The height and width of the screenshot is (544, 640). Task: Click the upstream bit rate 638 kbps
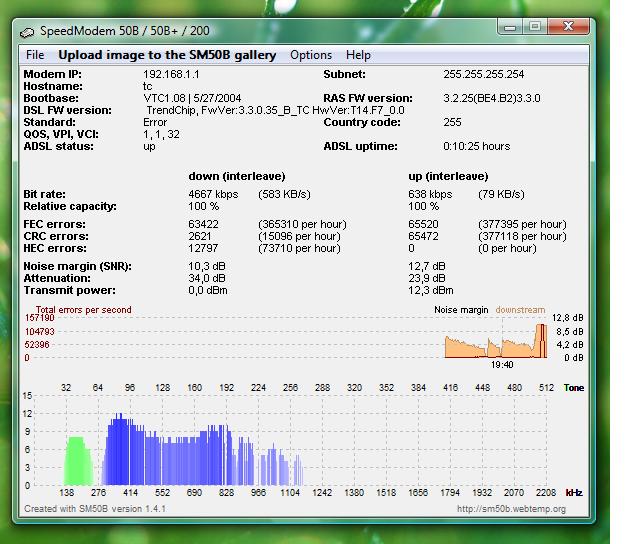(x=430, y=194)
